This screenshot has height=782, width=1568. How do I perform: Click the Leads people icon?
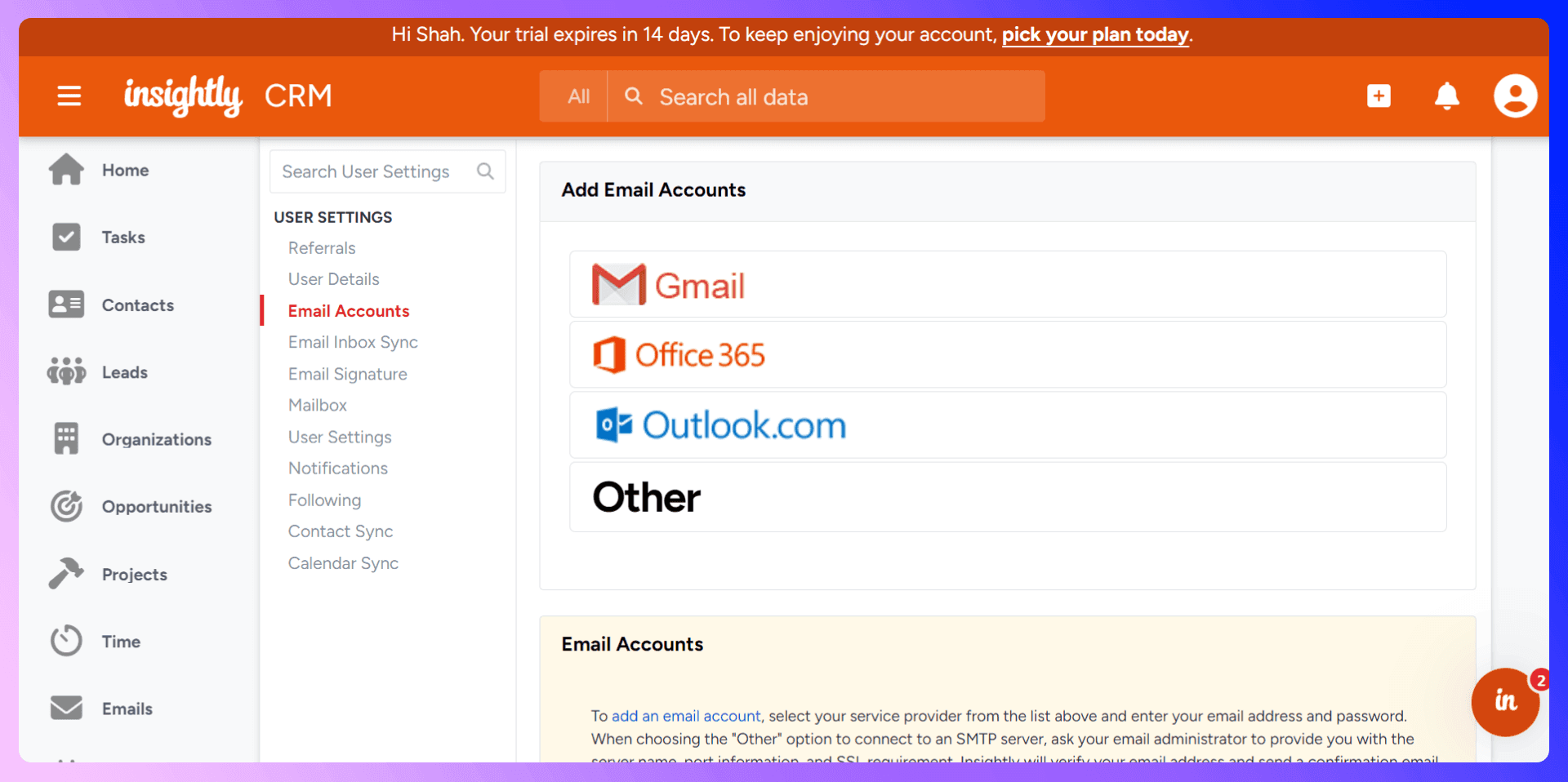66,371
